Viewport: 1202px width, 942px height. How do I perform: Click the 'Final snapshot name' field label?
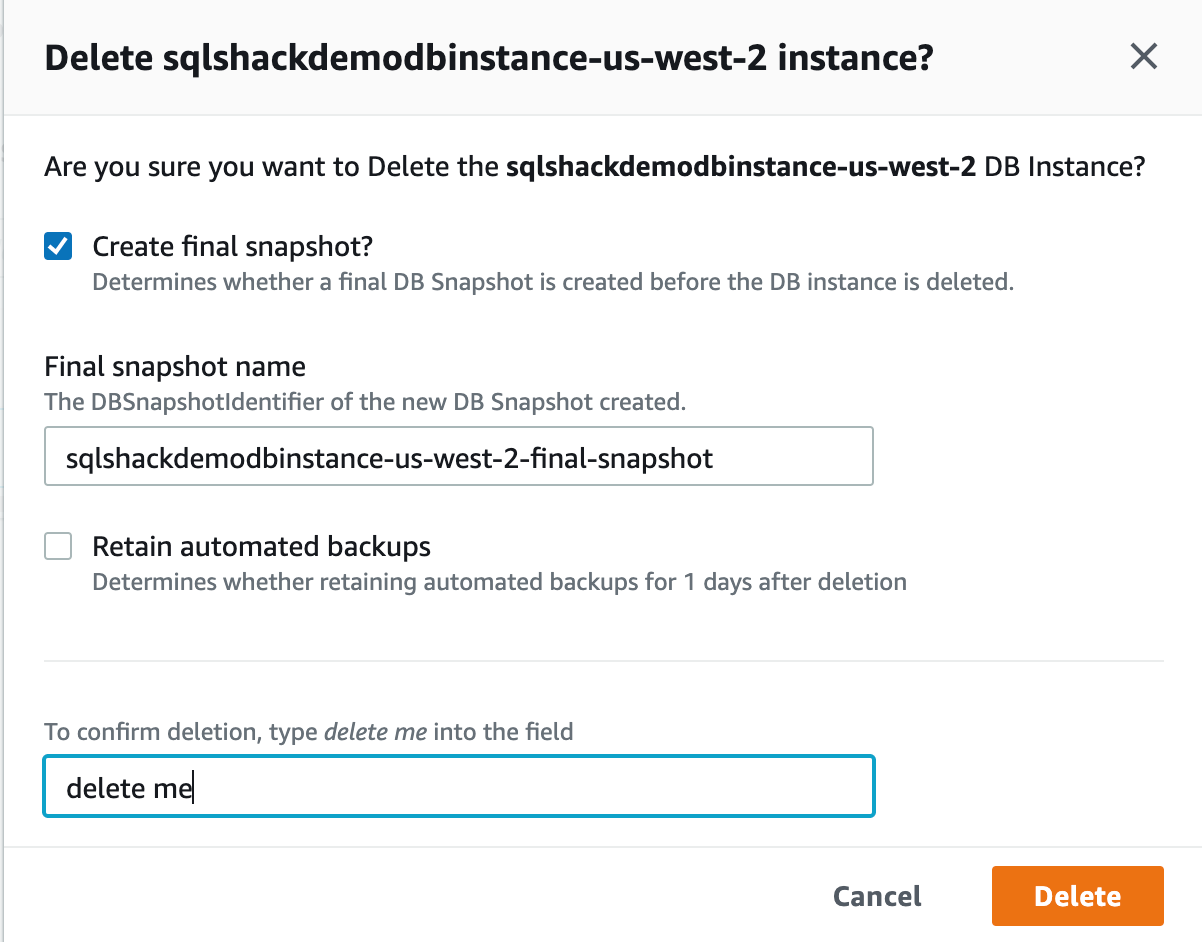pos(175,366)
